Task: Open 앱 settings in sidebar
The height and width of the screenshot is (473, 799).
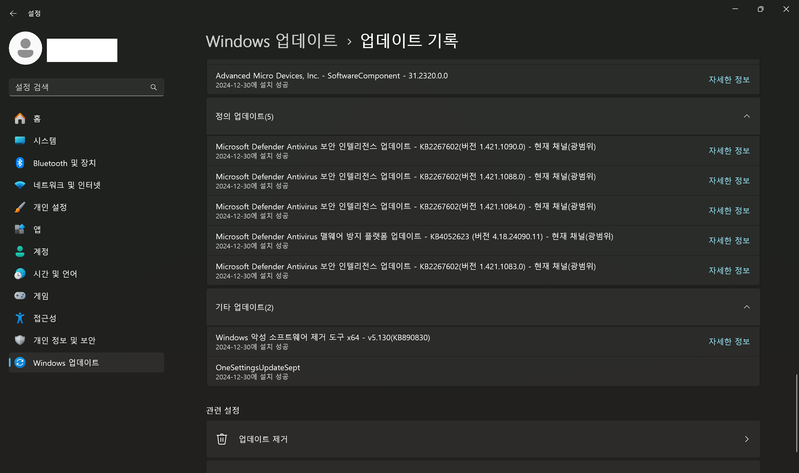Action: coord(86,229)
